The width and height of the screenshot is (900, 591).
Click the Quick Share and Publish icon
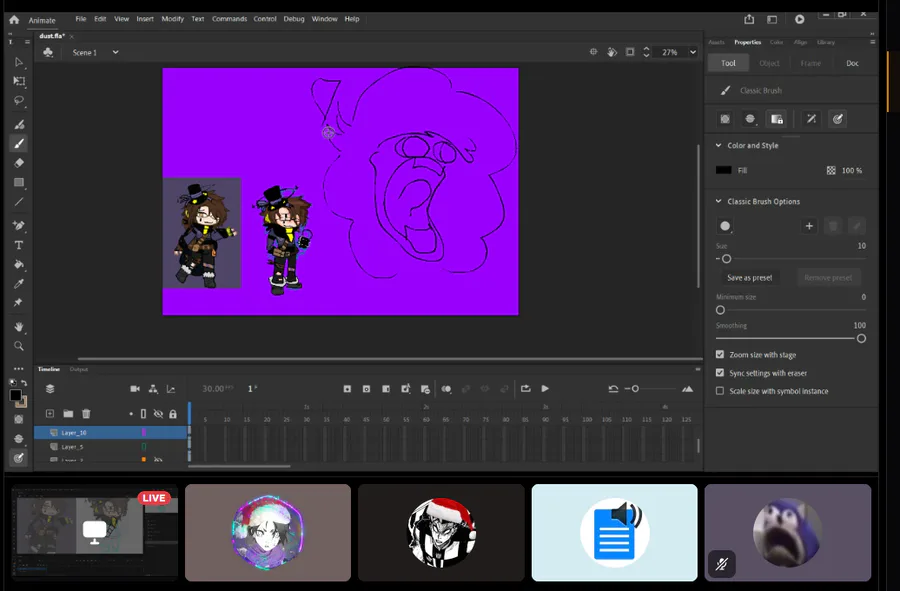(749, 19)
